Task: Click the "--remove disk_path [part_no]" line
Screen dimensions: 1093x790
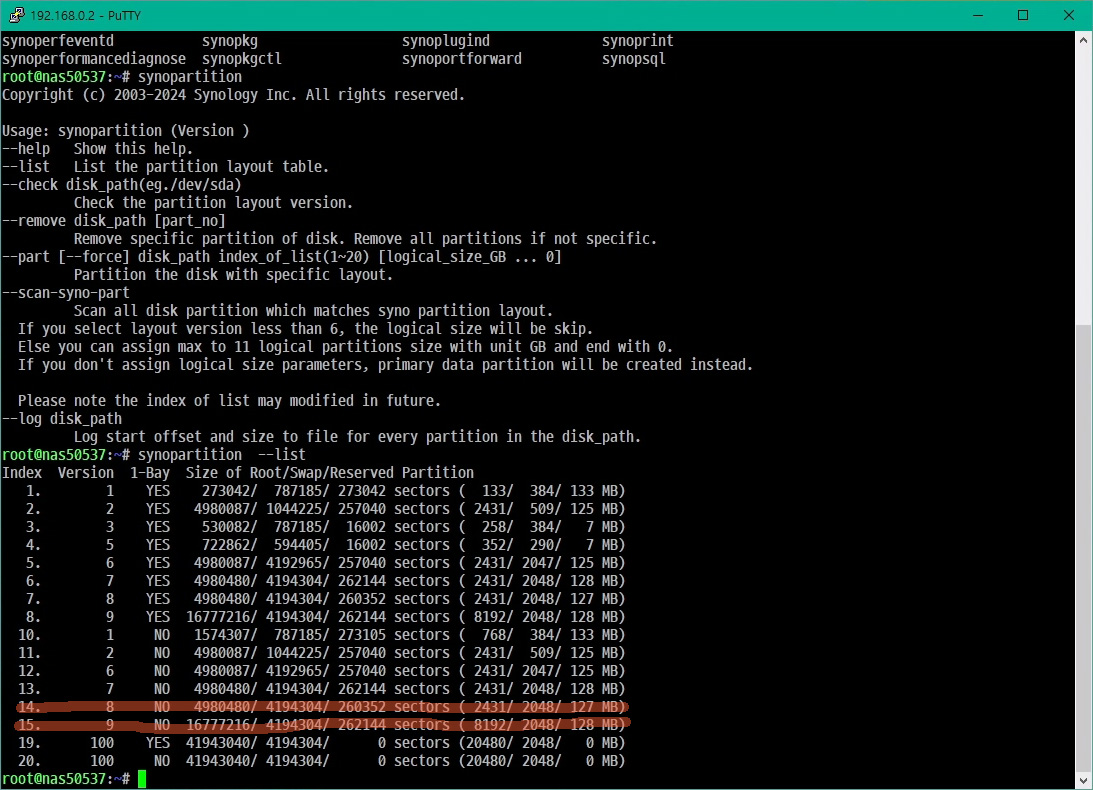Action: tap(114, 221)
